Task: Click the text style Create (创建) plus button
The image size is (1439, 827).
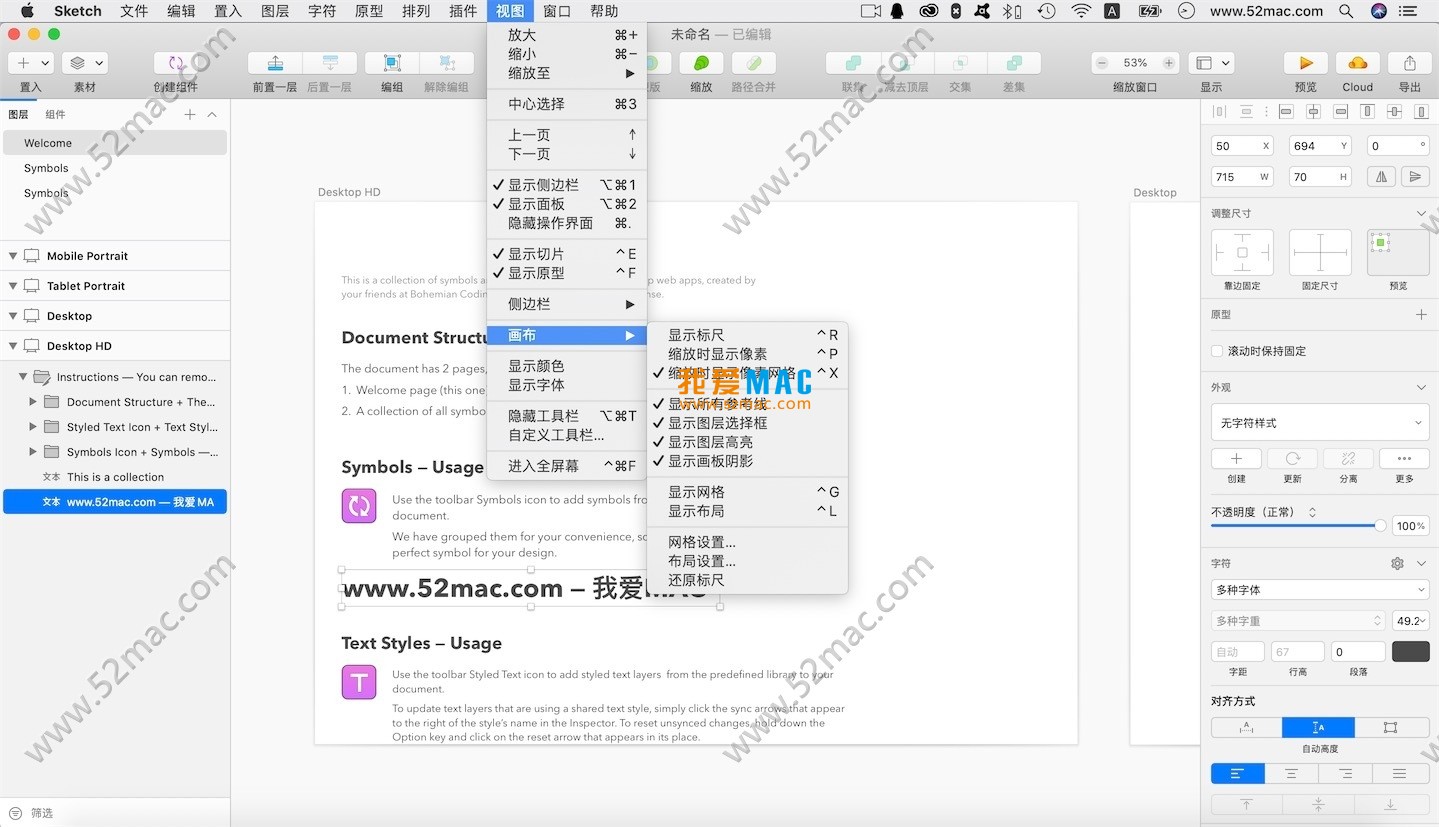Action: (1237, 459)
